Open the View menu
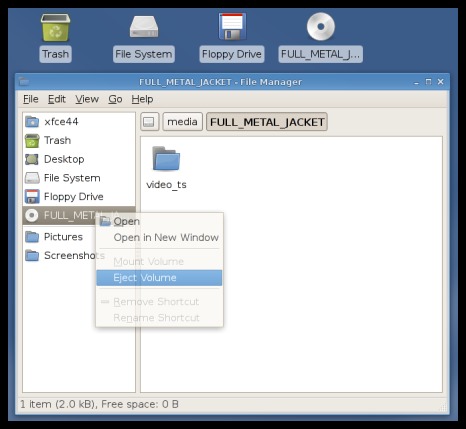The width and height of the screenshot is (466, 429). 87,99
